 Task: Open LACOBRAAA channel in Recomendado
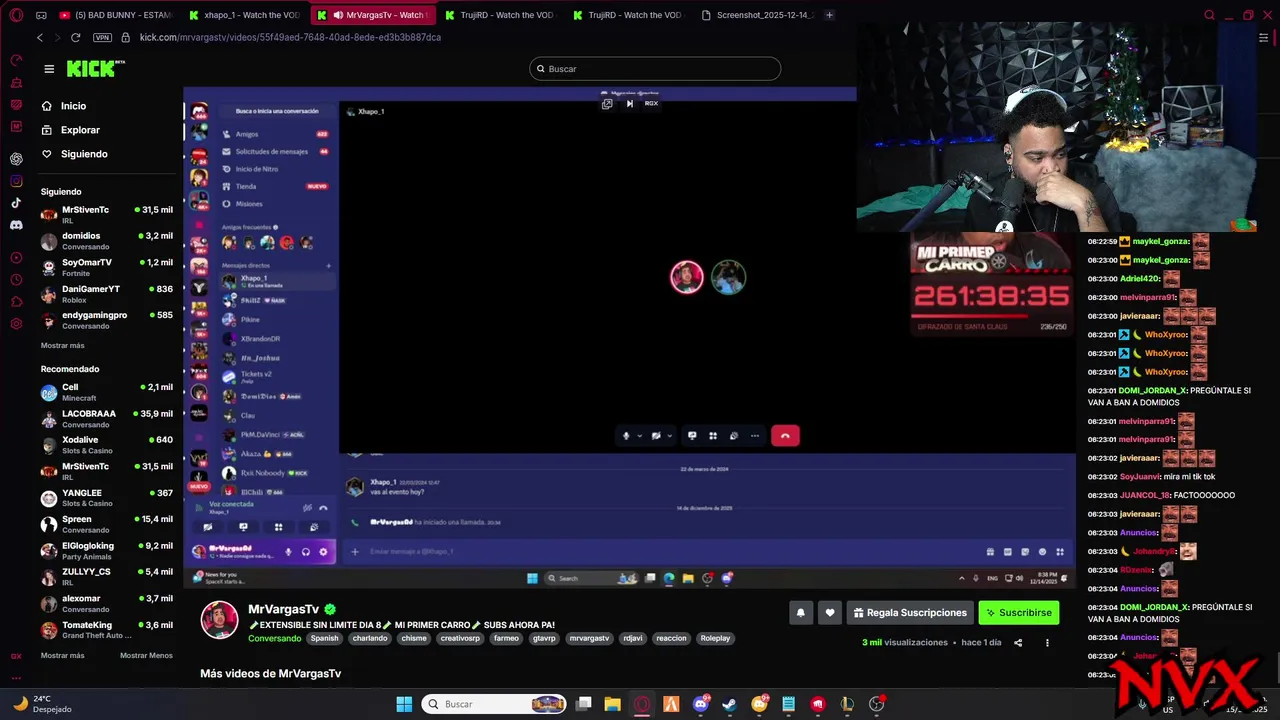pyautogui.click(x=106, y=418)
